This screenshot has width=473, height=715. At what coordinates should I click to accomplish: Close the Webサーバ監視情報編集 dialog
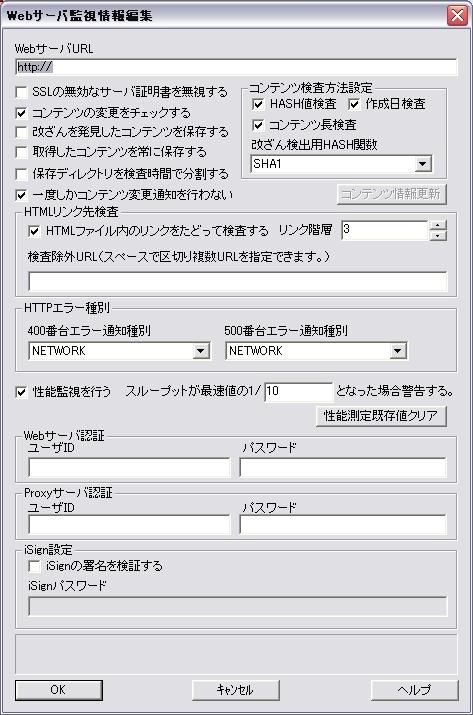457,16
